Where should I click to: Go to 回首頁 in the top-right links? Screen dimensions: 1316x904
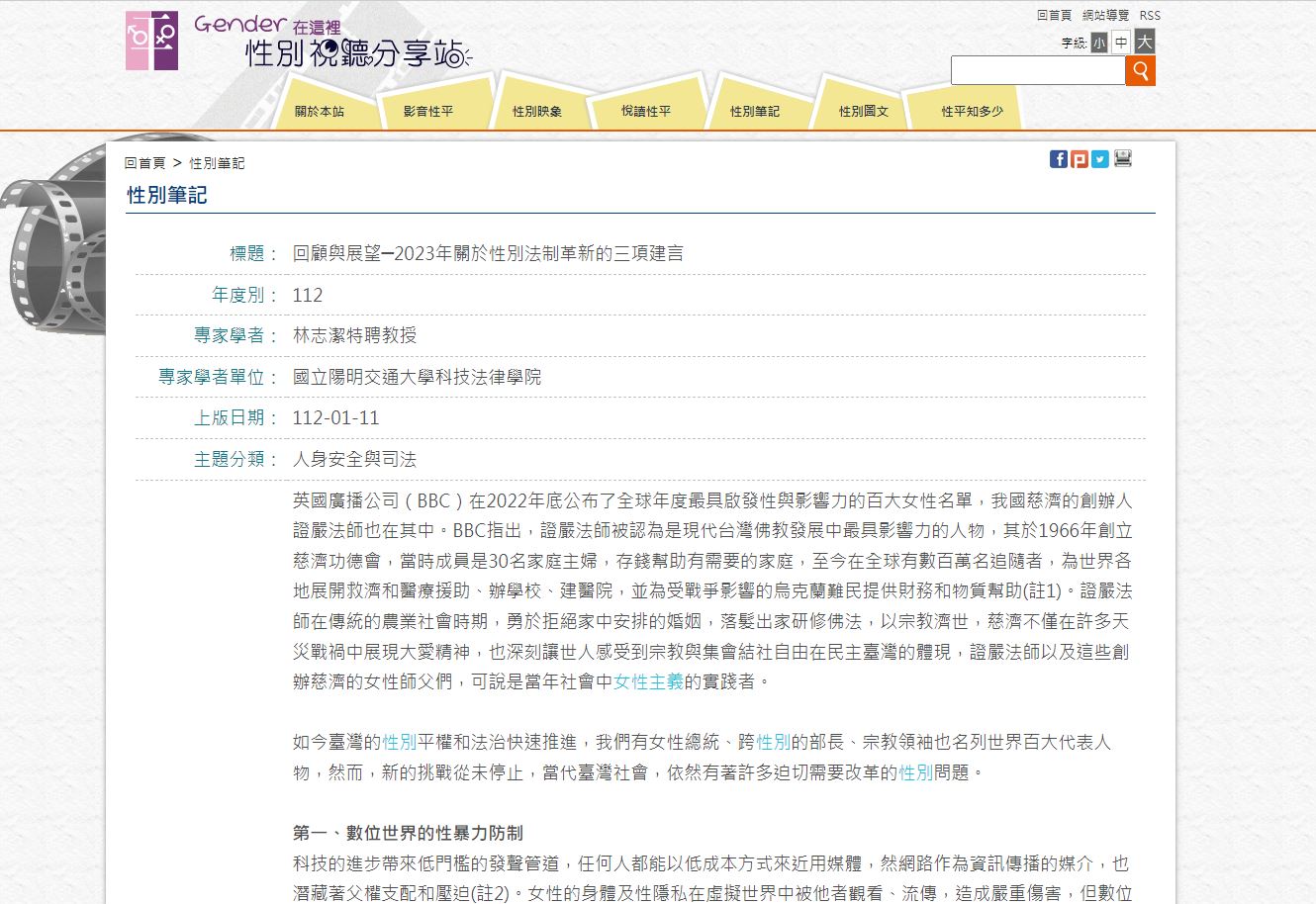1054,16
